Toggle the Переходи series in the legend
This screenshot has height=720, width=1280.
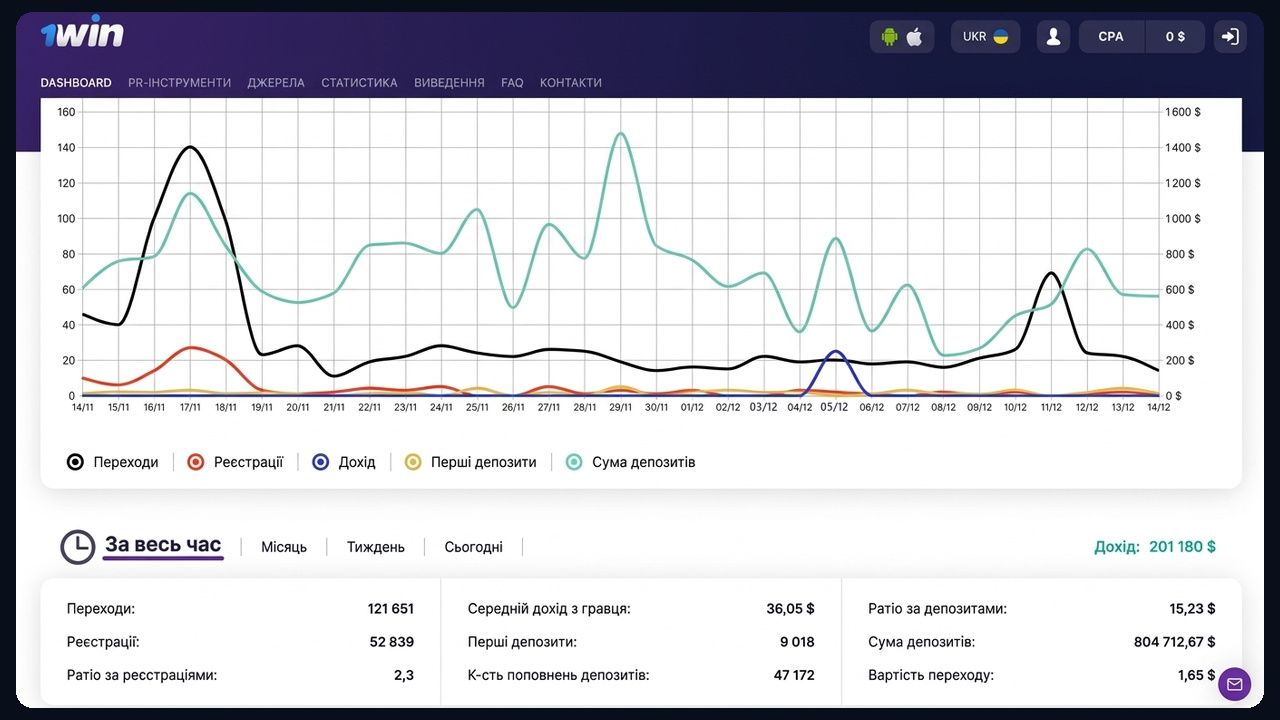(112, 462)
